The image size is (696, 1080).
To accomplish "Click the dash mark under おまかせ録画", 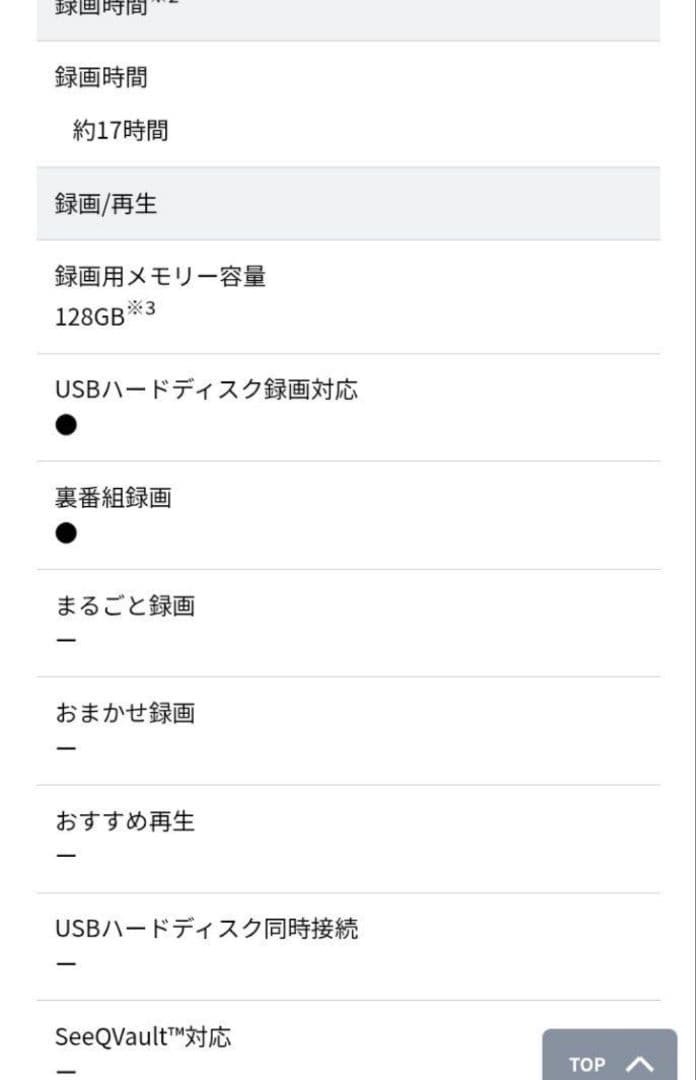I will [x=65, y=748].
